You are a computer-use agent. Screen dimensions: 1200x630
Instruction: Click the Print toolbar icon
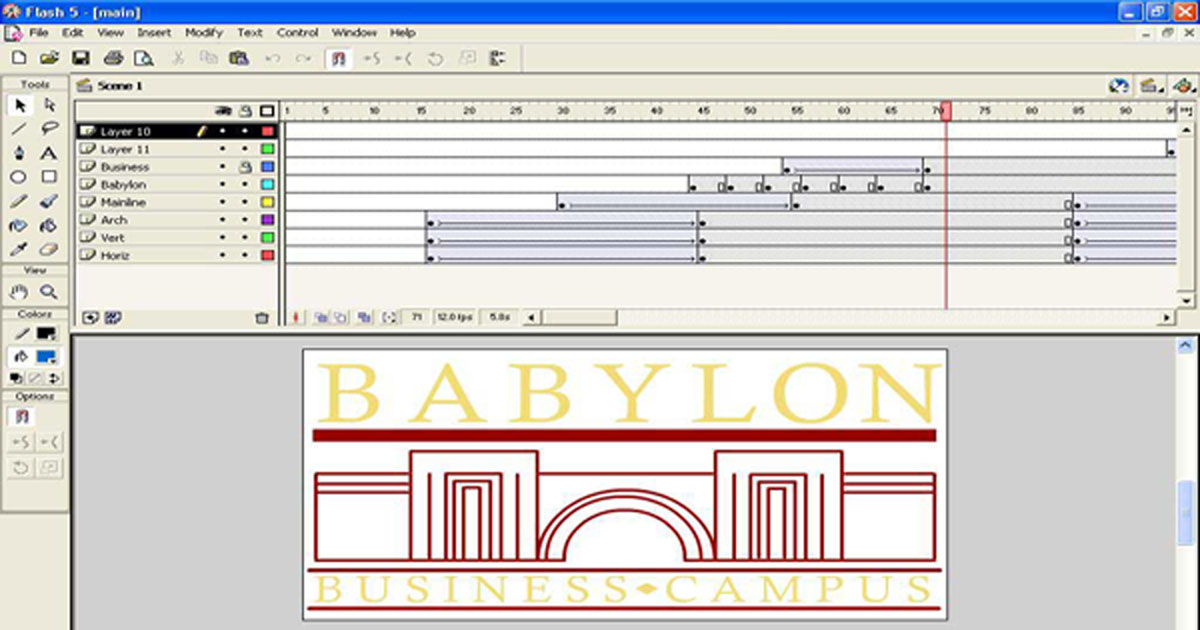pos(114,58)
